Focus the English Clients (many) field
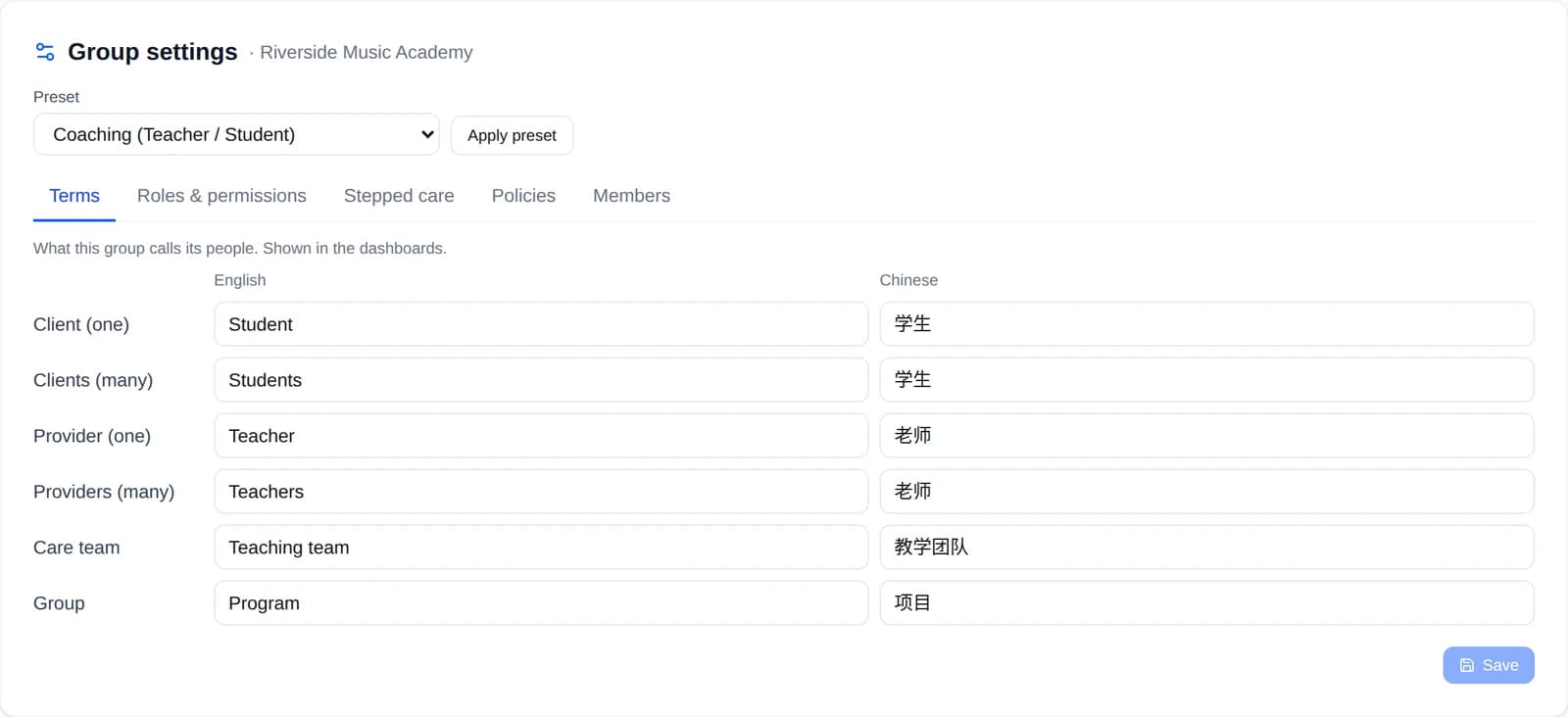Image resolution: width=1568 pixels, height=717 pixels. [541, 380]
